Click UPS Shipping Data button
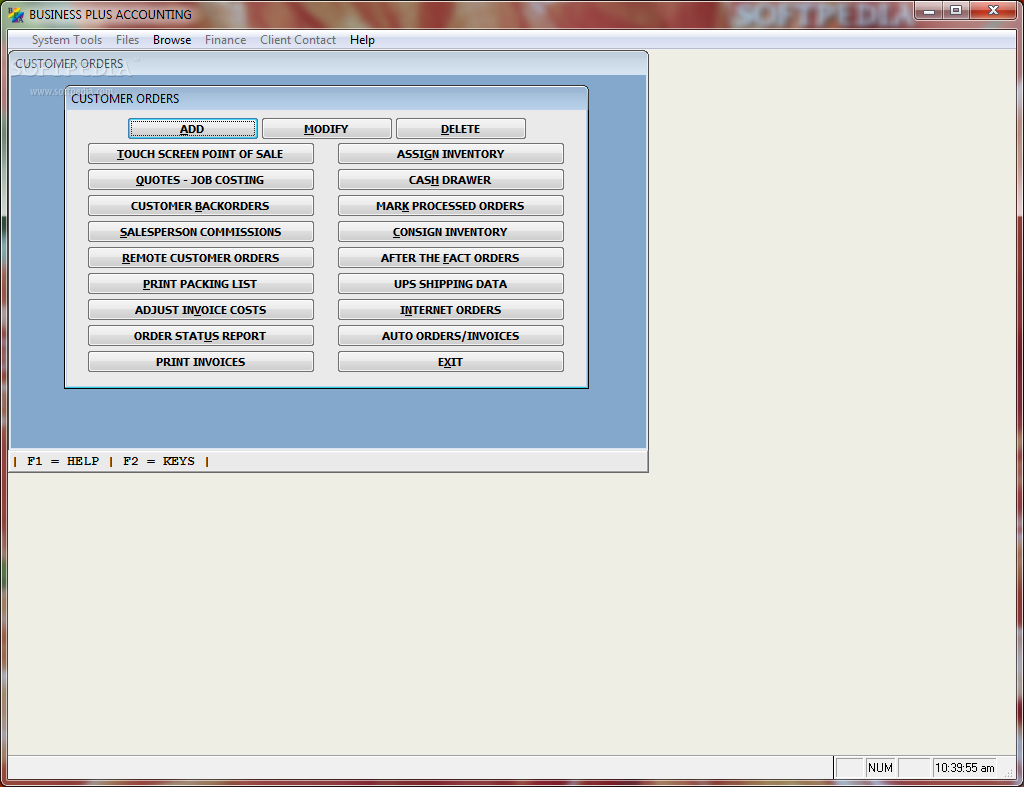The image size is (1024, 787). click(x=451, y=284)
